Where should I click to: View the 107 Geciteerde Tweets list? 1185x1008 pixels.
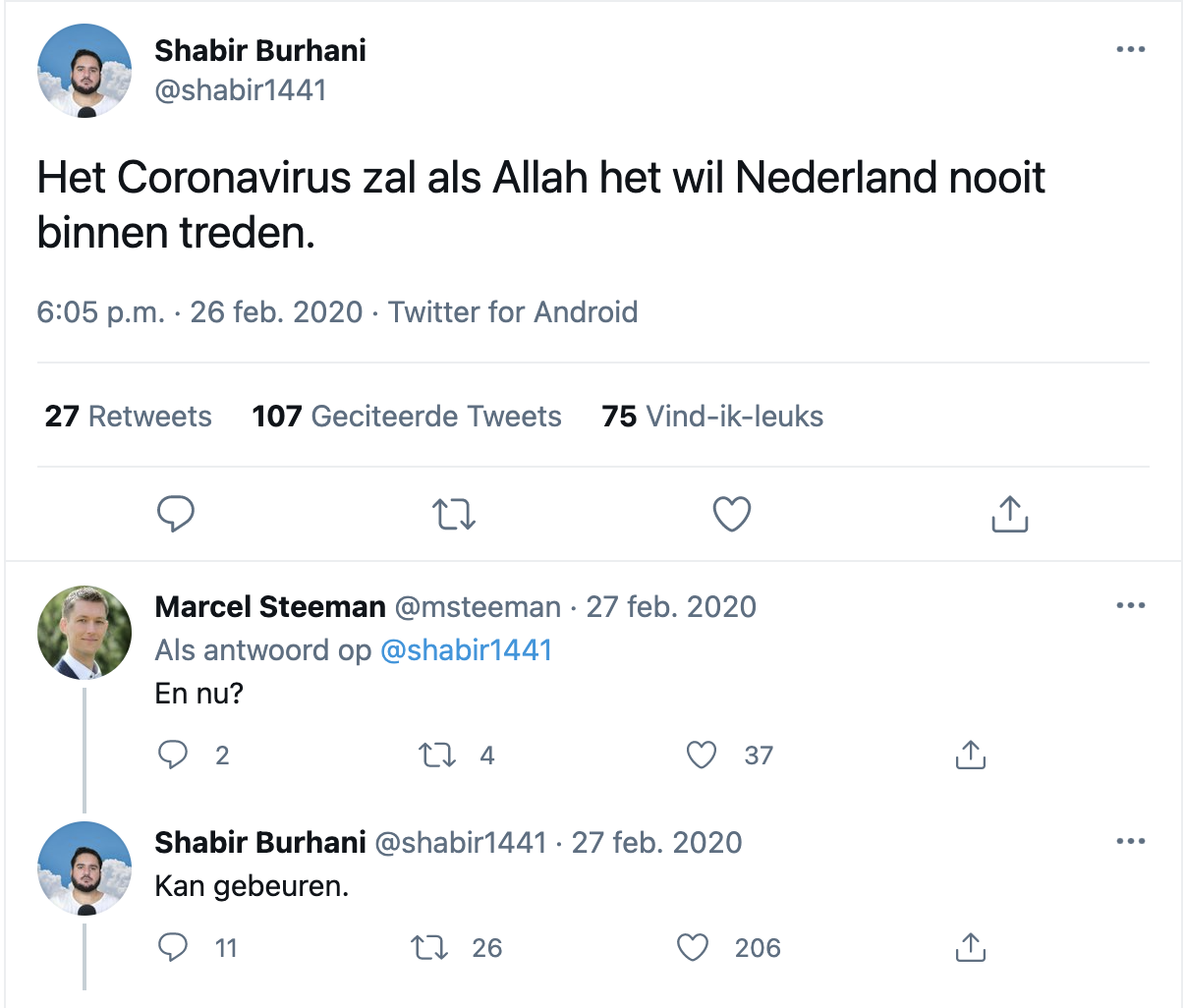(406, 417)
